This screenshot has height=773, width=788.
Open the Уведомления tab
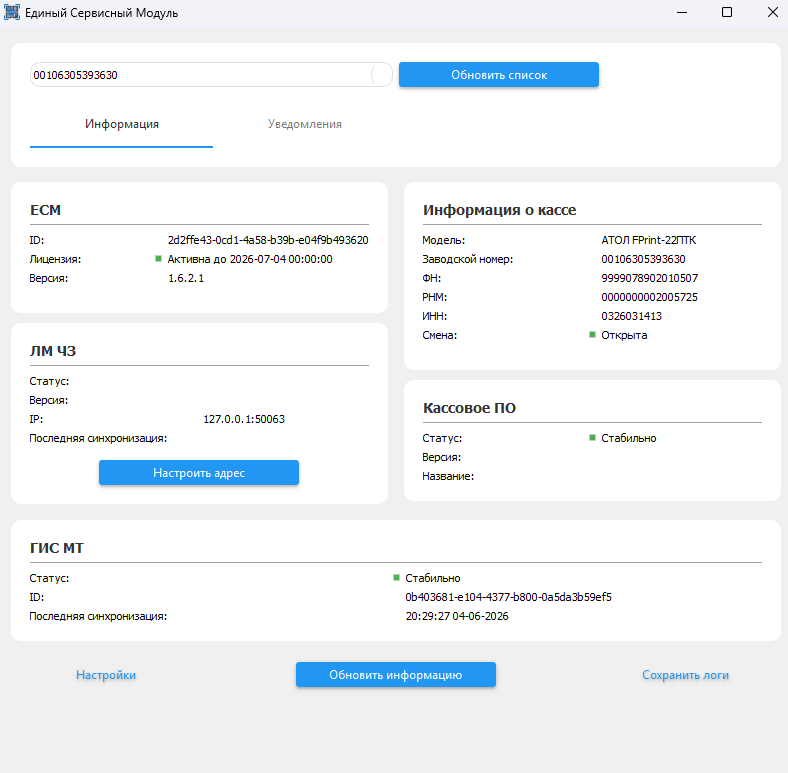coord(305,124)
